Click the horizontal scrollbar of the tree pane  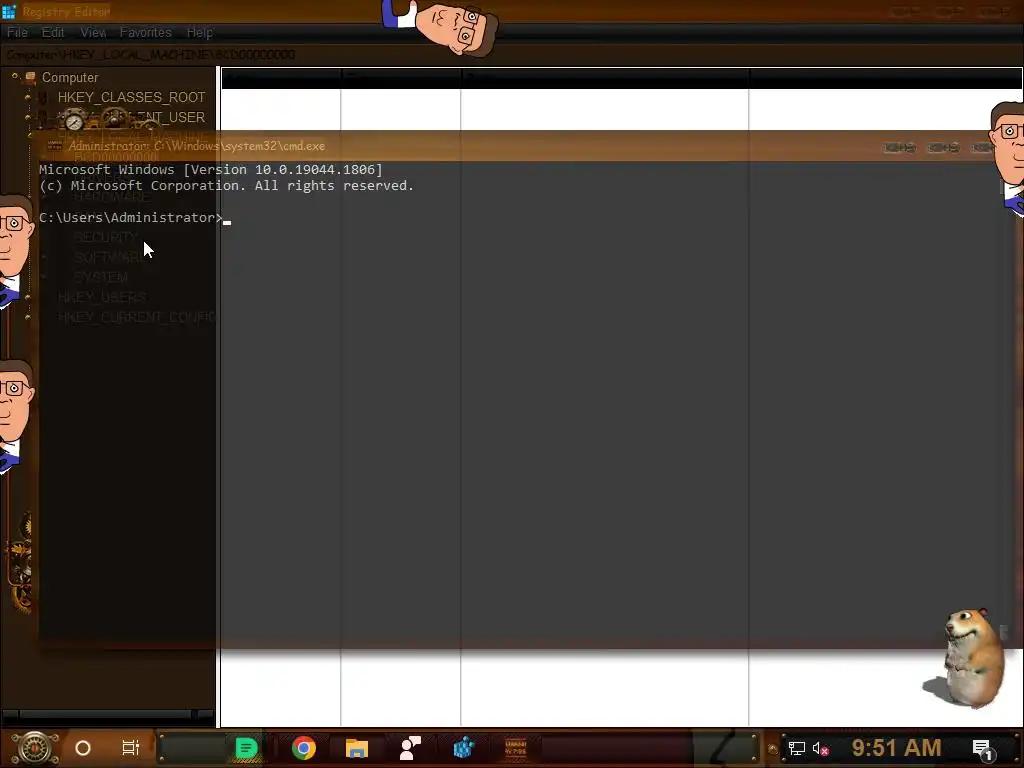[108, 714]
